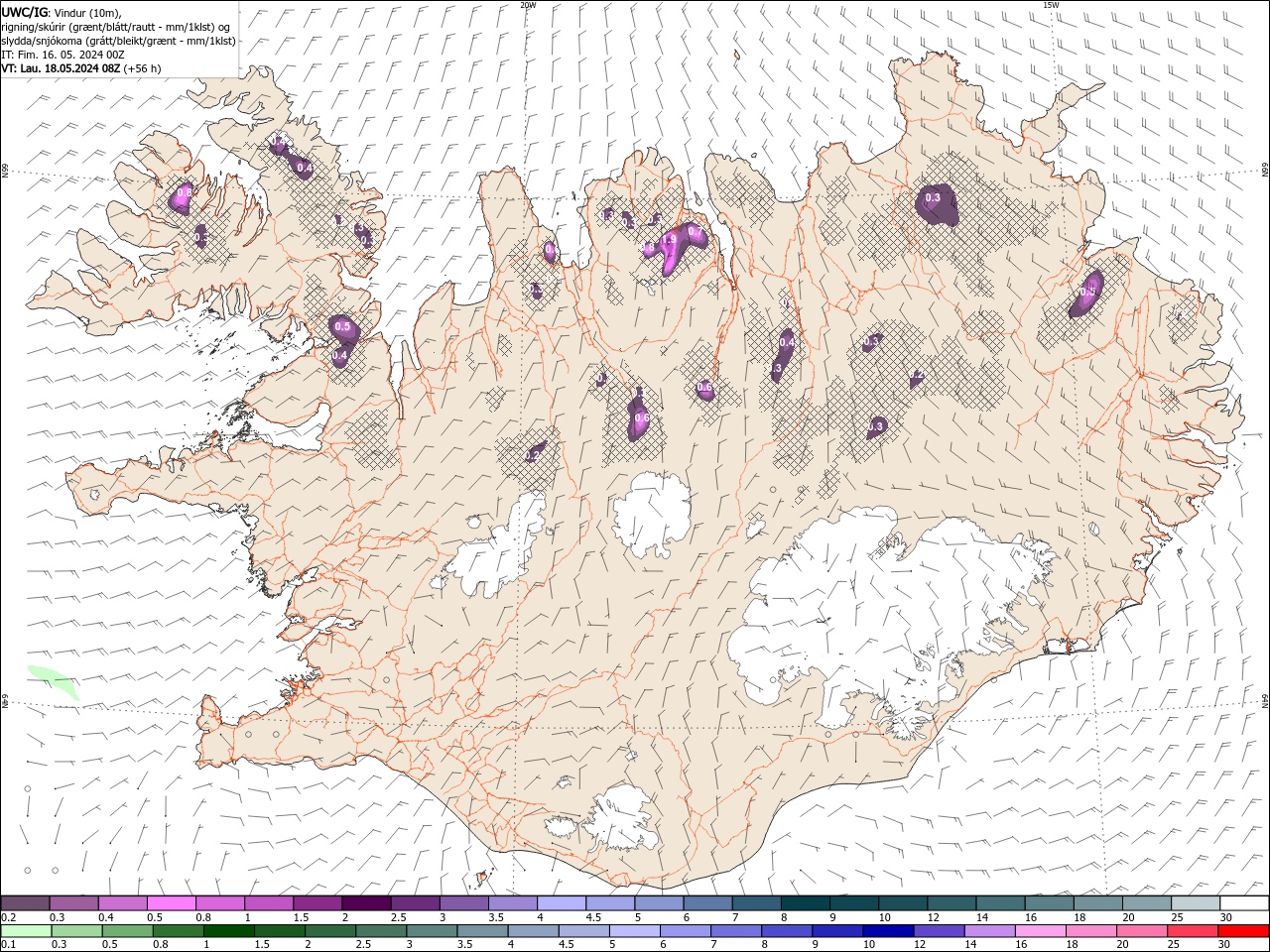Click the 'rigning/skúrir' rain legend line
Image resolution: width=1270 pixels, height=952 pixels.
pyautogui.click(x=117, y=26)
